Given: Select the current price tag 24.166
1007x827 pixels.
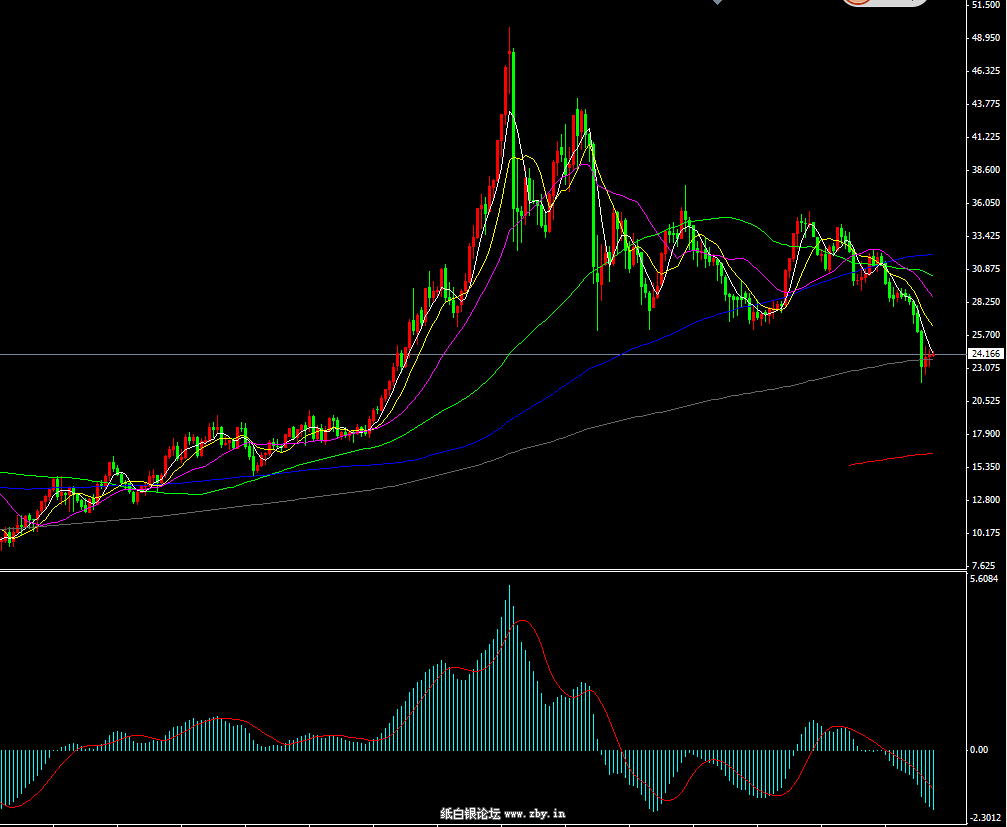Looking at the screenshot, I should coord(985,354).
